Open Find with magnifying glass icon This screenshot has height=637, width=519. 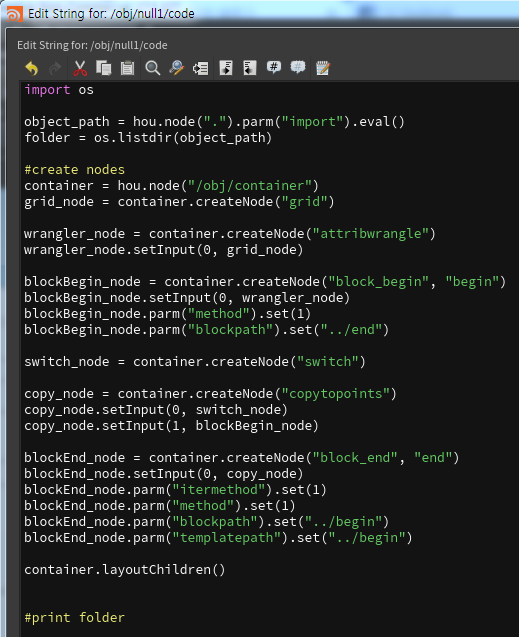(x=152, y=68)
